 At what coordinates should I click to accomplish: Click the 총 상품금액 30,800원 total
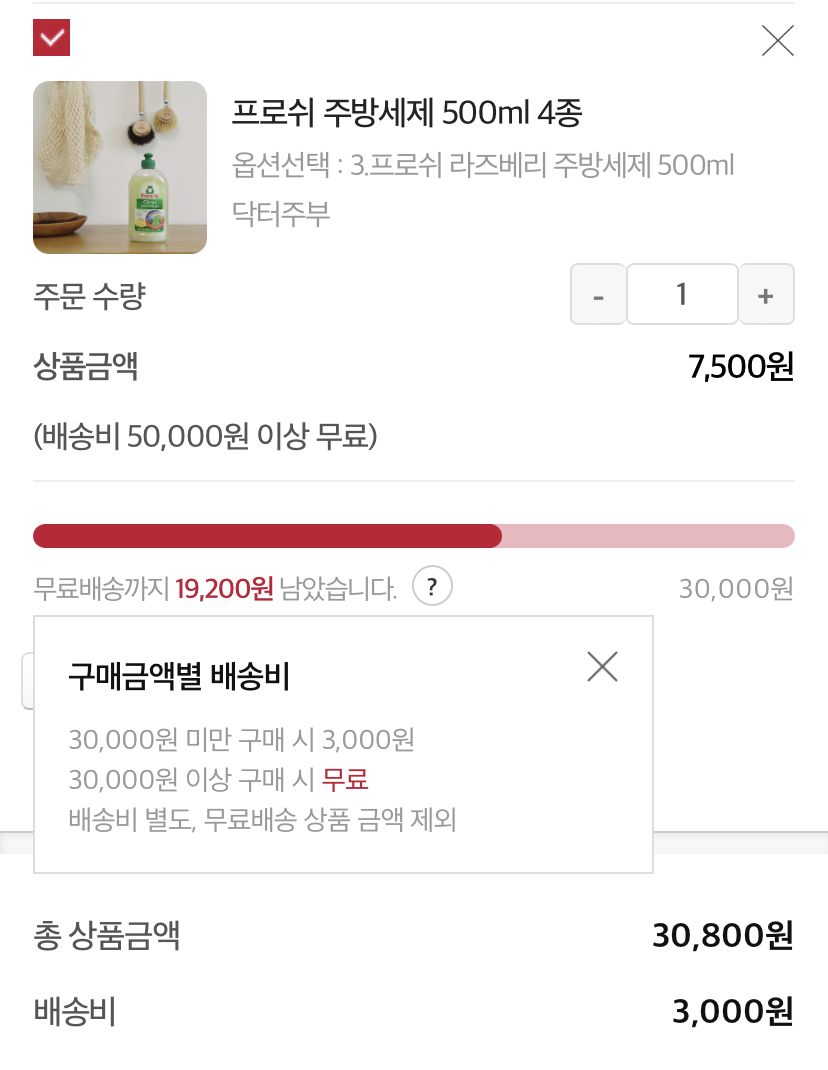pos(722,936)
